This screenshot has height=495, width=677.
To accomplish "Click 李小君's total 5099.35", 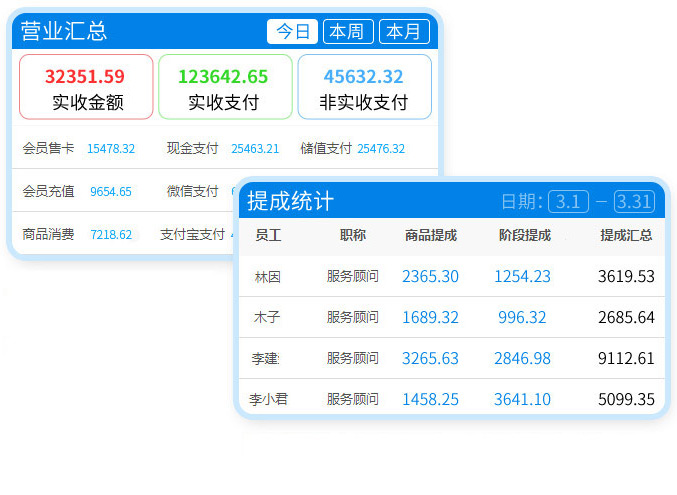I will (626, 400).
